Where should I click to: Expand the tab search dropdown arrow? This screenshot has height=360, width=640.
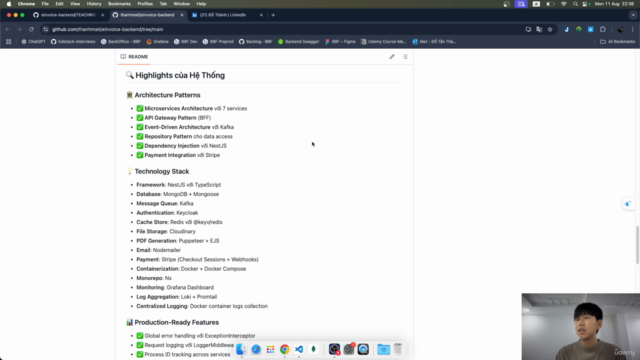pyautogui.click(x=633, y=15)
